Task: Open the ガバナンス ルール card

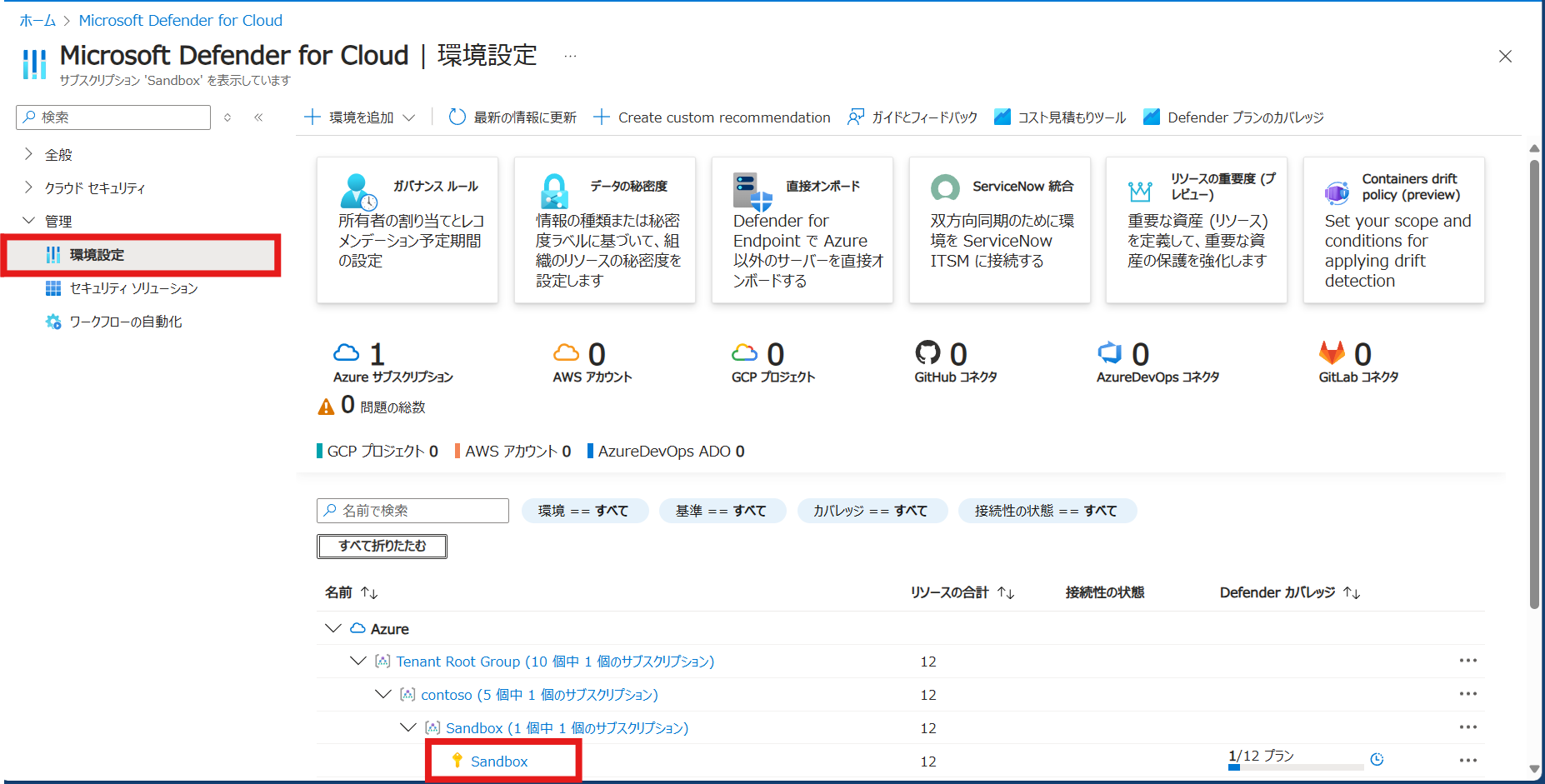Action: (407, 230)
